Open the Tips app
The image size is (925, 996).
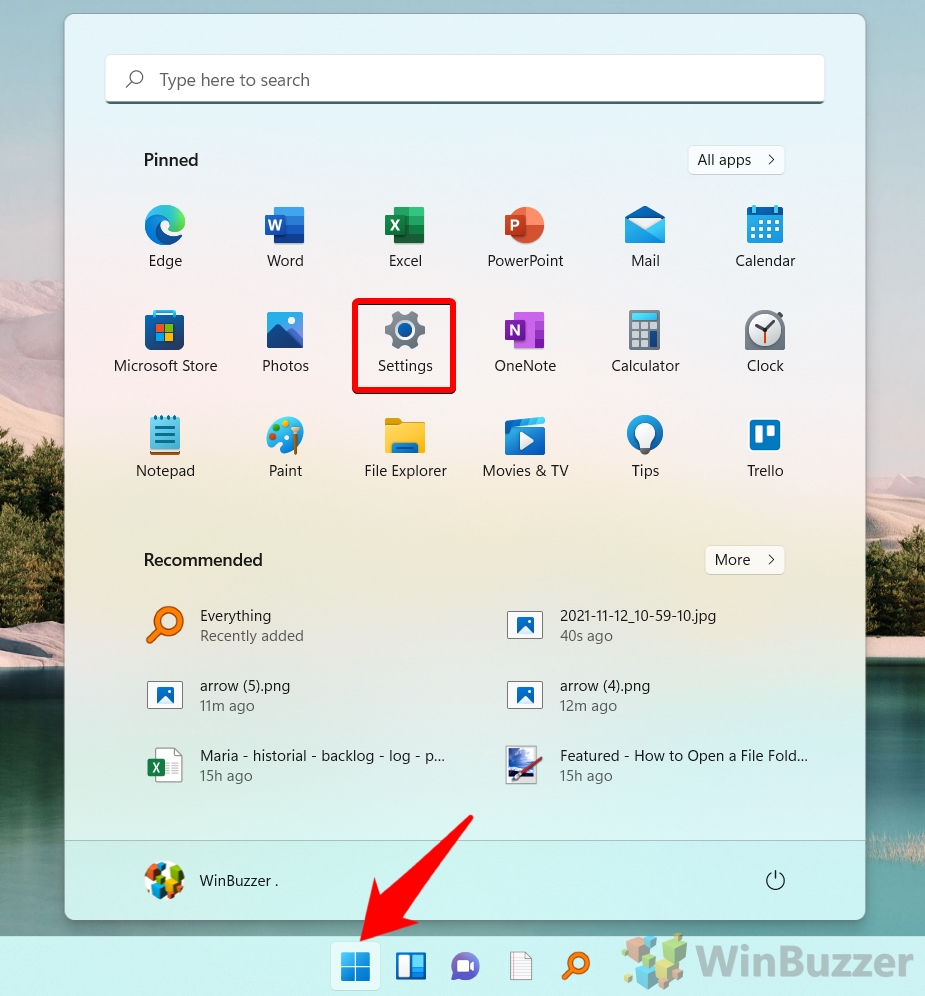[645, 447]
